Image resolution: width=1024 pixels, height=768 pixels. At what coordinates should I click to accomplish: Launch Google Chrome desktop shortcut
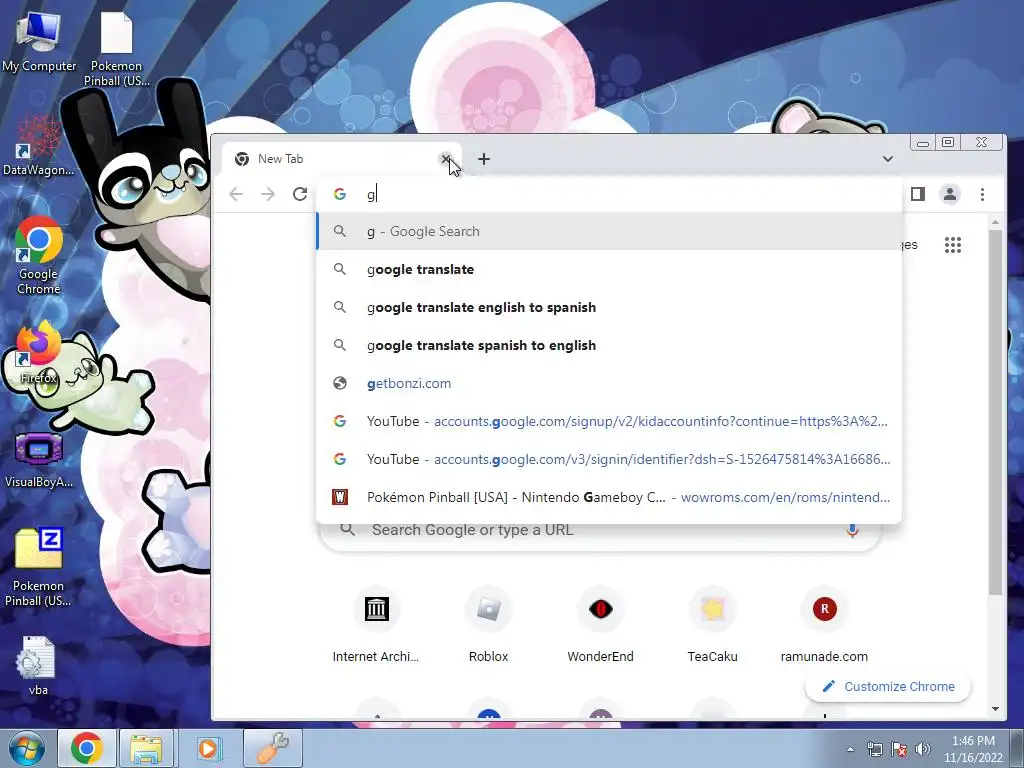(x=39, y=255)
